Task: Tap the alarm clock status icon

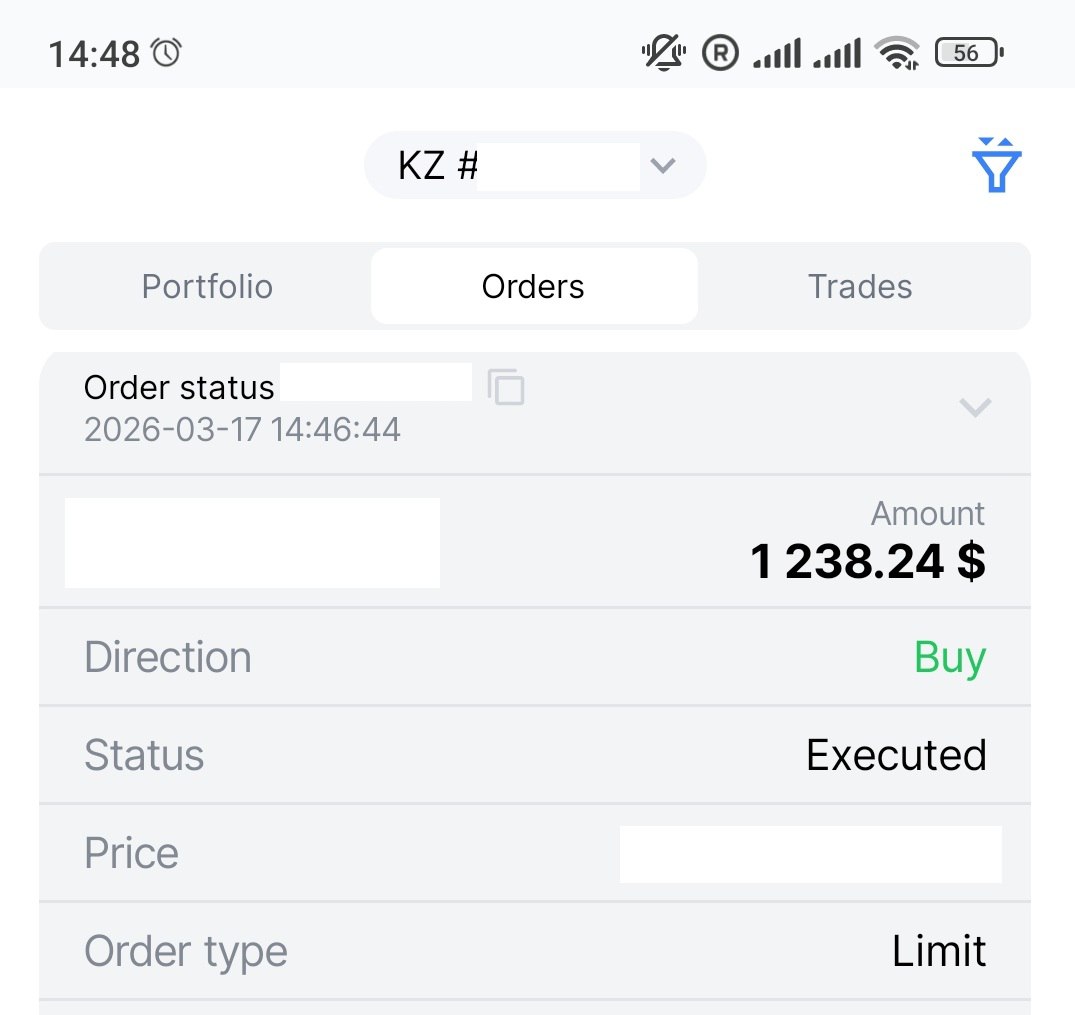Action: pyautogui.click(x=166, y=52)
